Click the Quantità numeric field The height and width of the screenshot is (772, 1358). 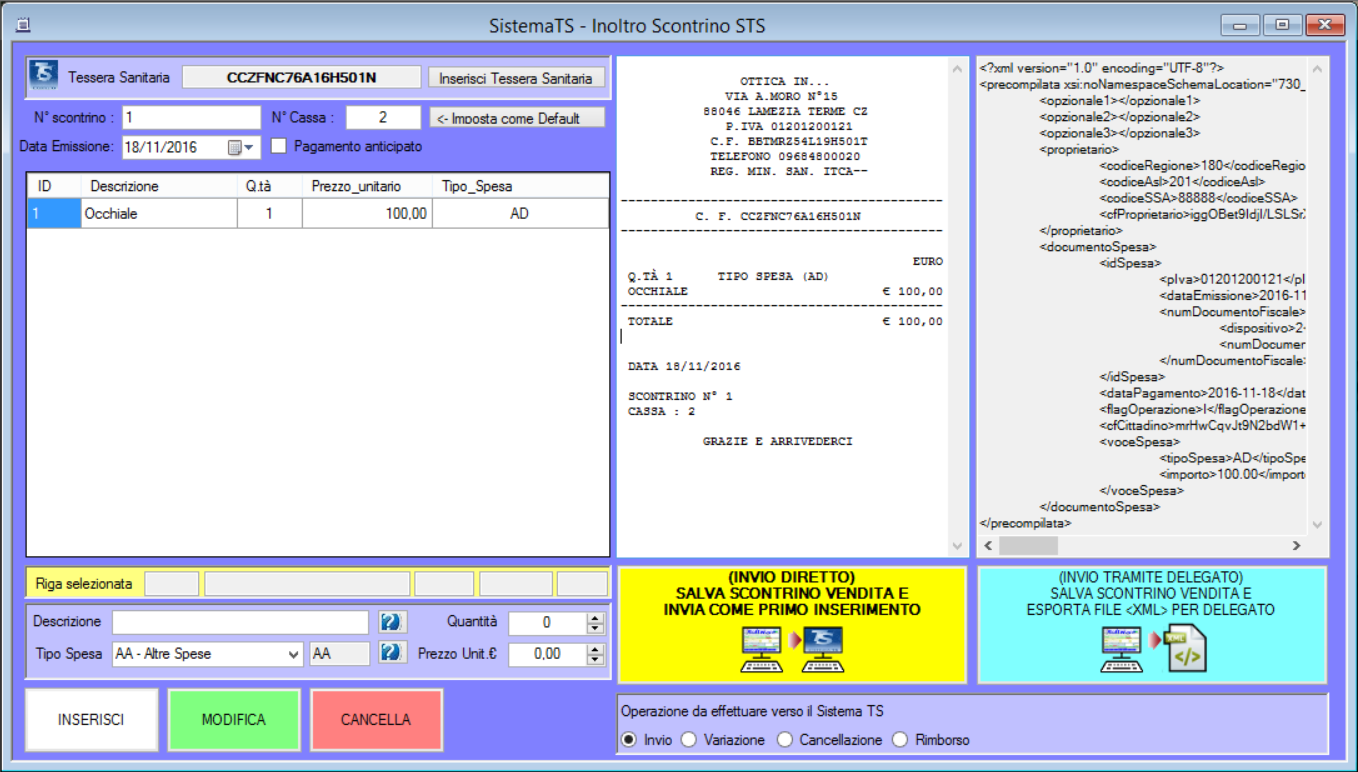(x=548, y=623)
